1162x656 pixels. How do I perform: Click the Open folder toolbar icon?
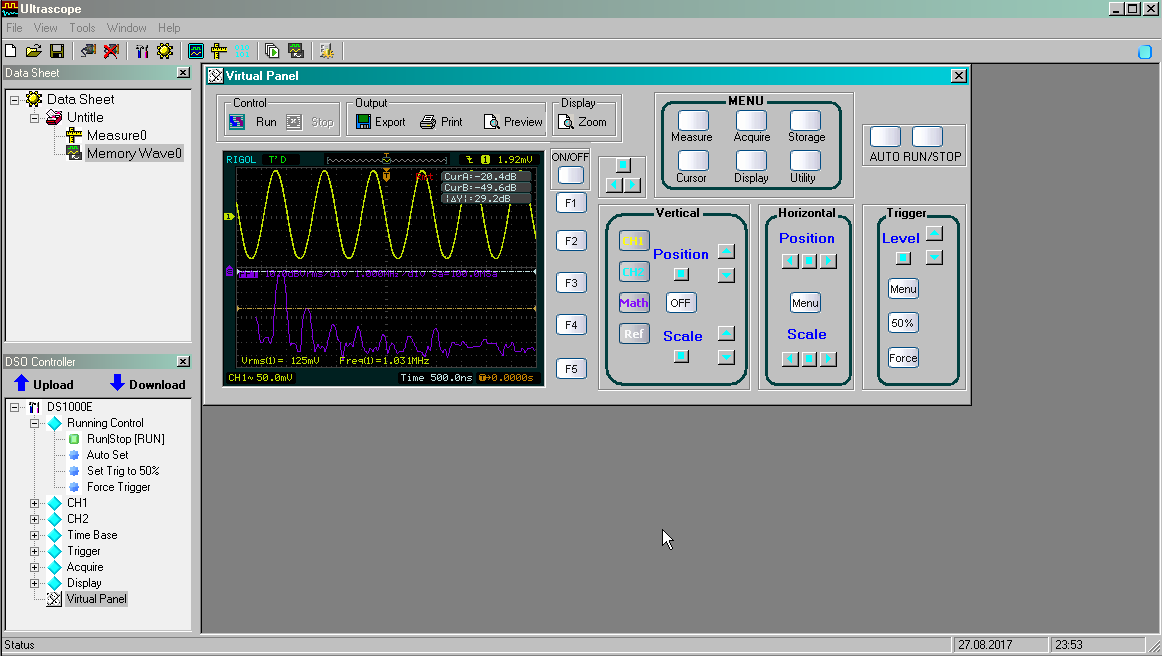click(33, 51)
